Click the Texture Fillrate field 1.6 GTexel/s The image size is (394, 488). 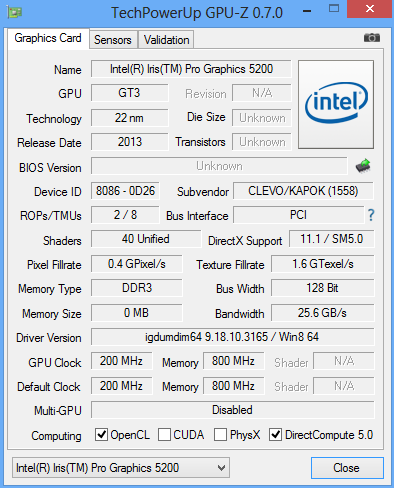(323, 264)
